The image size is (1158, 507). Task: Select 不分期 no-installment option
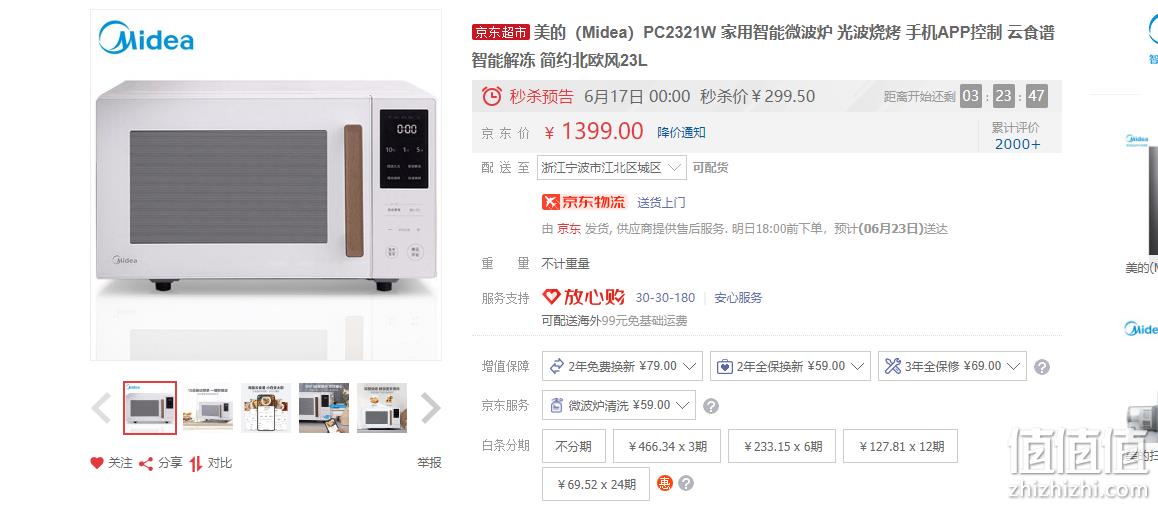[x=574, y=446]
